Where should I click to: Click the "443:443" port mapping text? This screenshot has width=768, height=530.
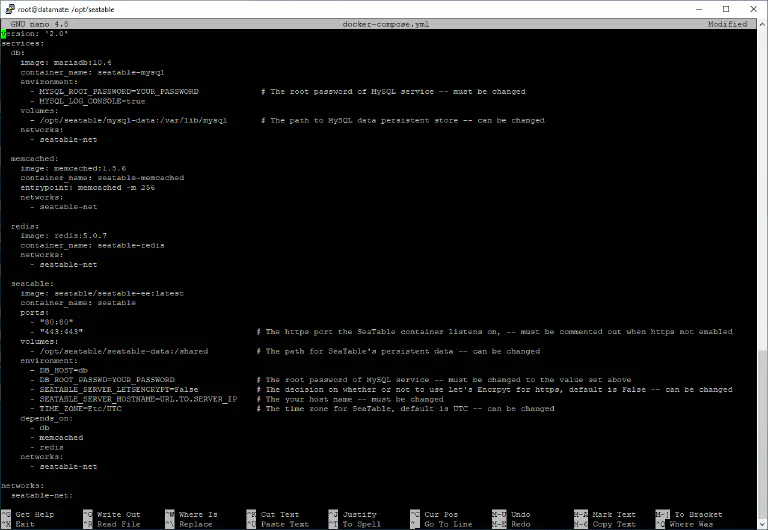(61, 332)
